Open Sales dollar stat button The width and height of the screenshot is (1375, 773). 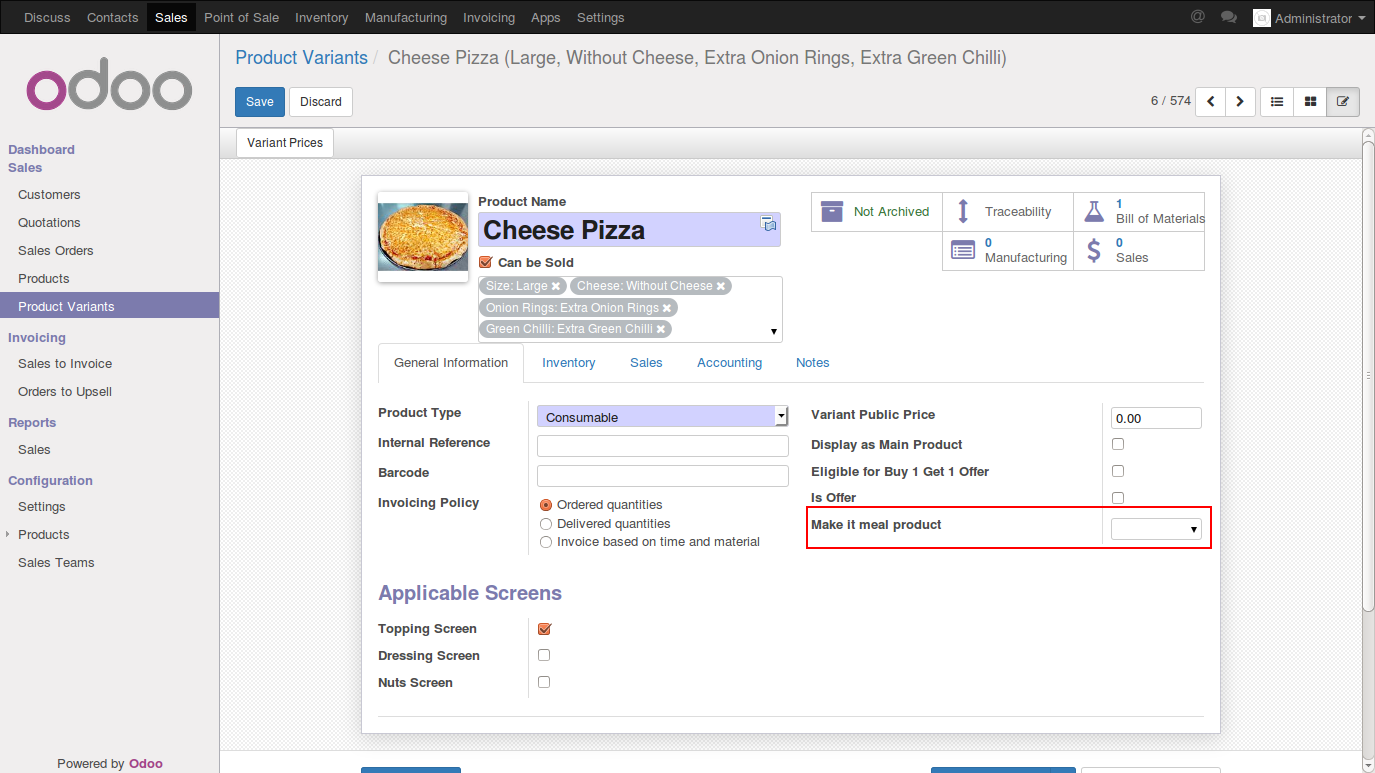[1139, 251]
